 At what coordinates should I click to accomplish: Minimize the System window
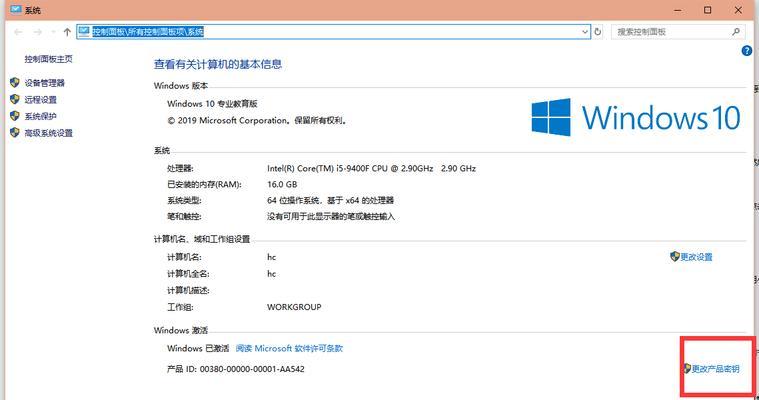point(678,10)
